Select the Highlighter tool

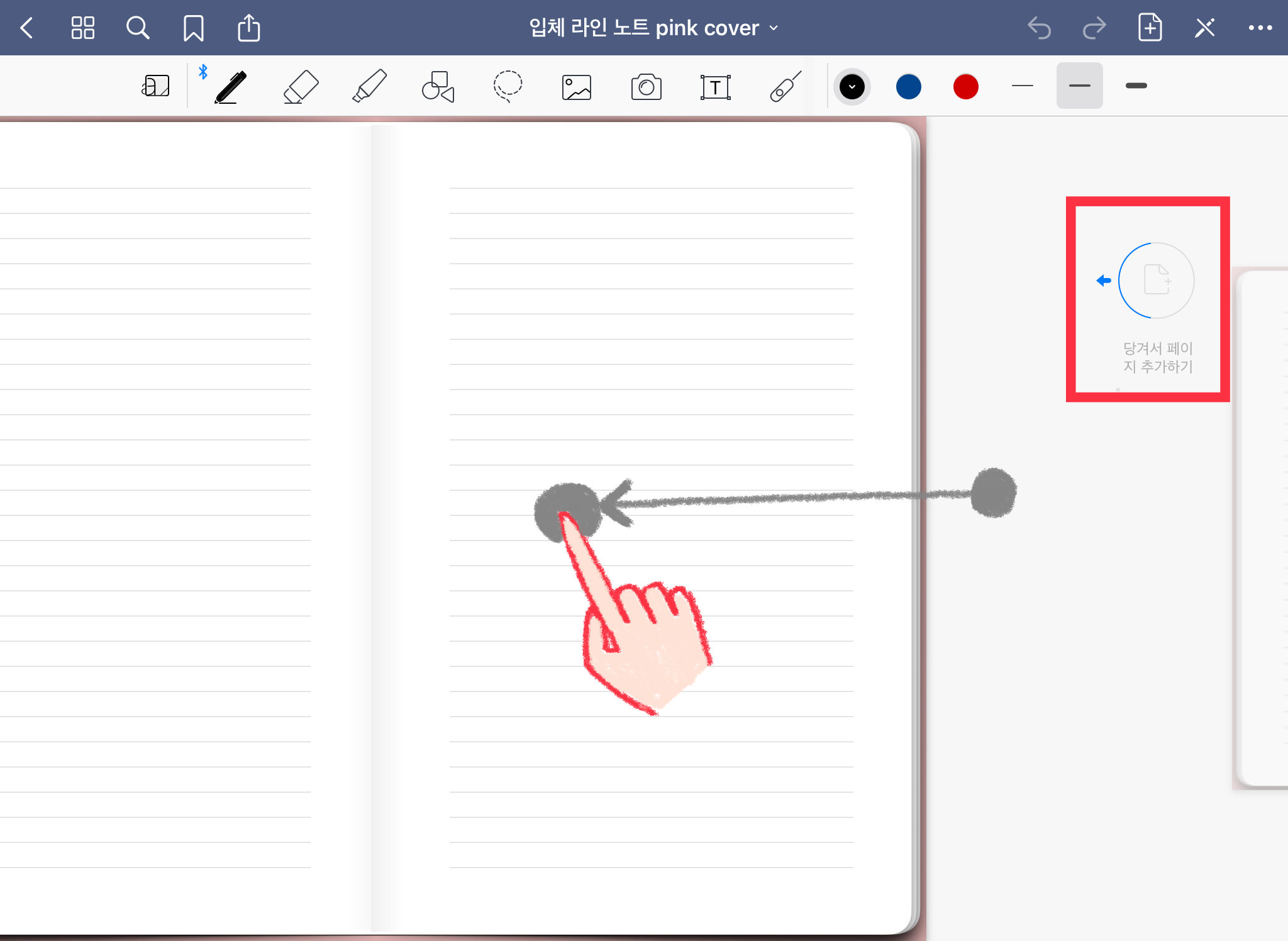[369, 87]
